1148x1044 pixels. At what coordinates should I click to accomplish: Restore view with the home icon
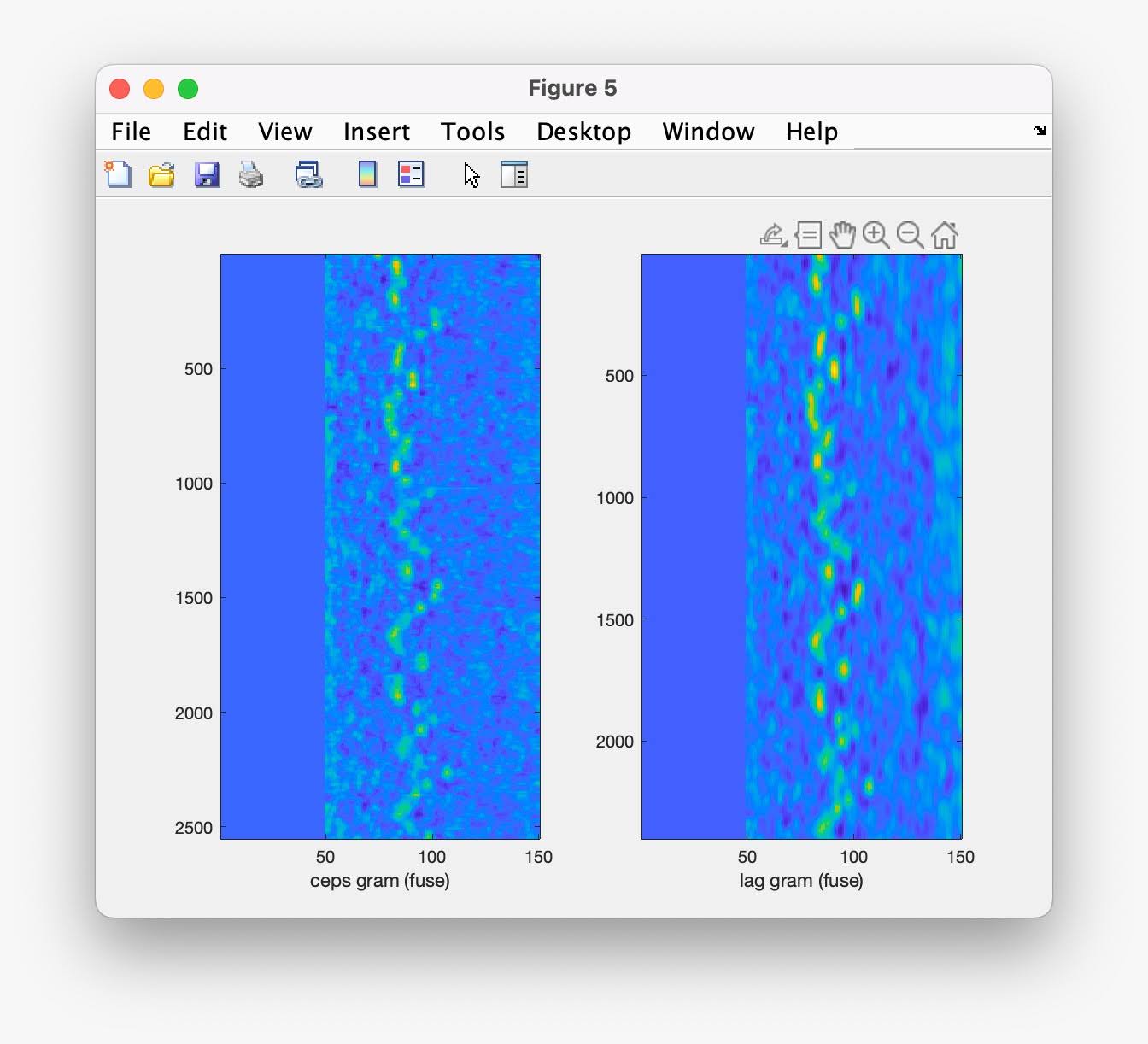coord(945,235)
